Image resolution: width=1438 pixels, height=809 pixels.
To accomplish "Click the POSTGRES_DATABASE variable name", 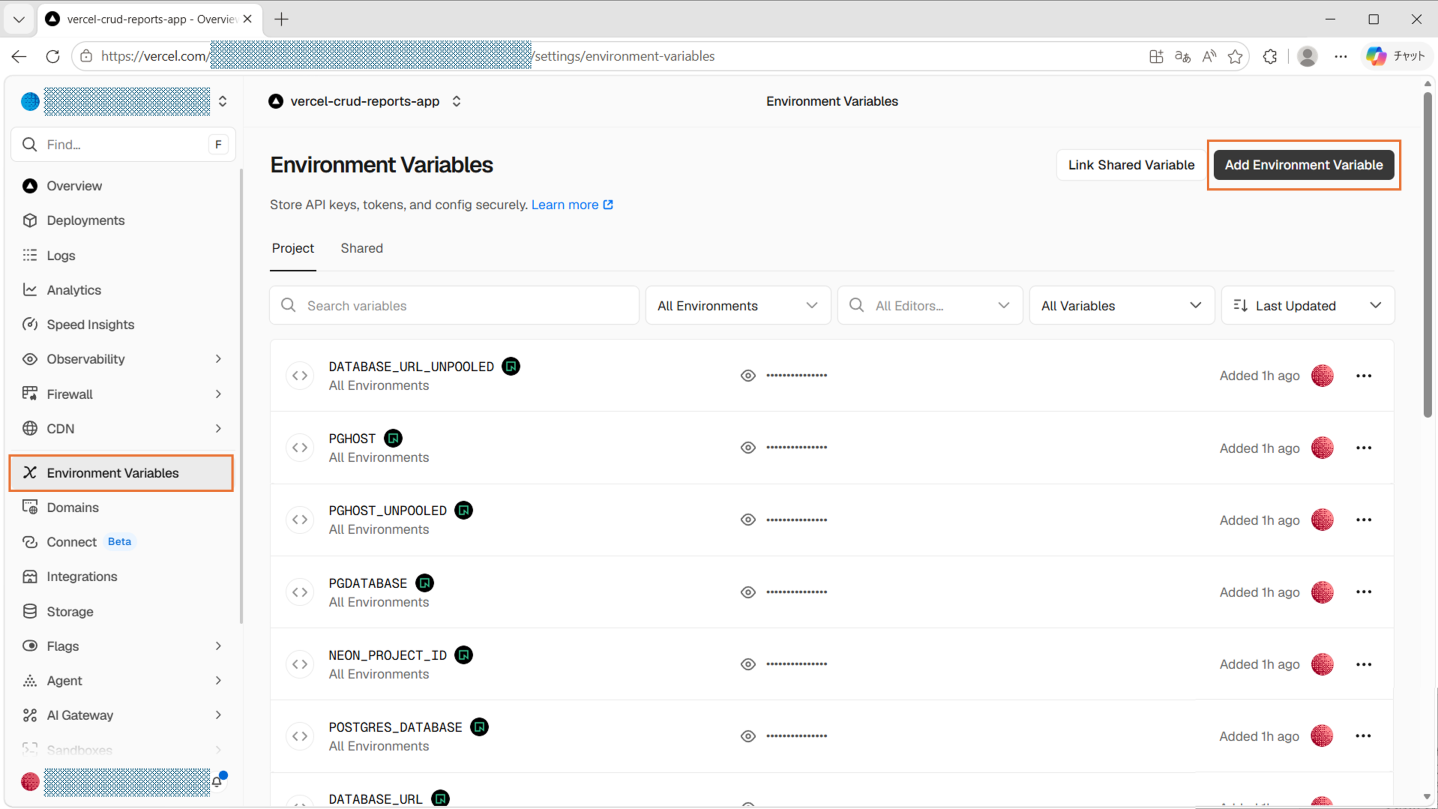I will [x=395, y=727].
